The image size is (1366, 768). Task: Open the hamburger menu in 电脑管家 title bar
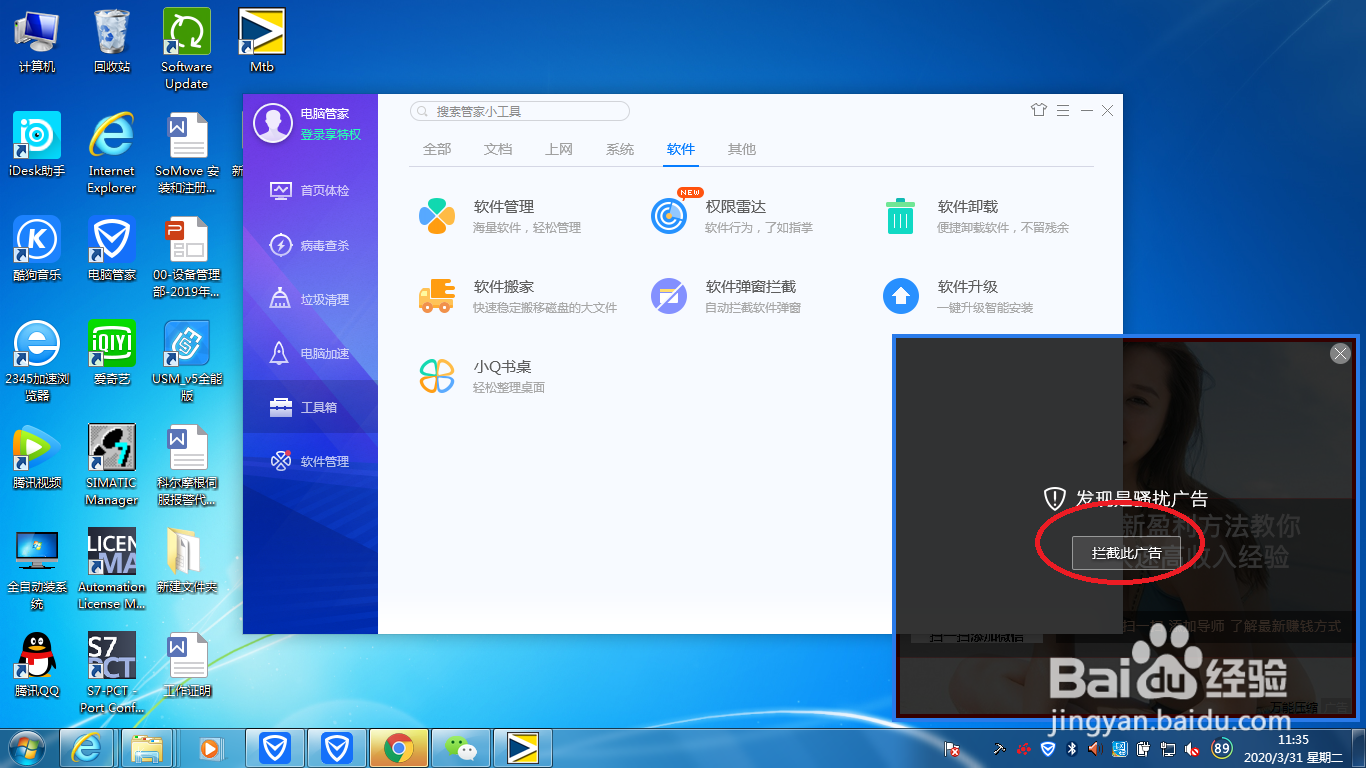[1063, 110]
